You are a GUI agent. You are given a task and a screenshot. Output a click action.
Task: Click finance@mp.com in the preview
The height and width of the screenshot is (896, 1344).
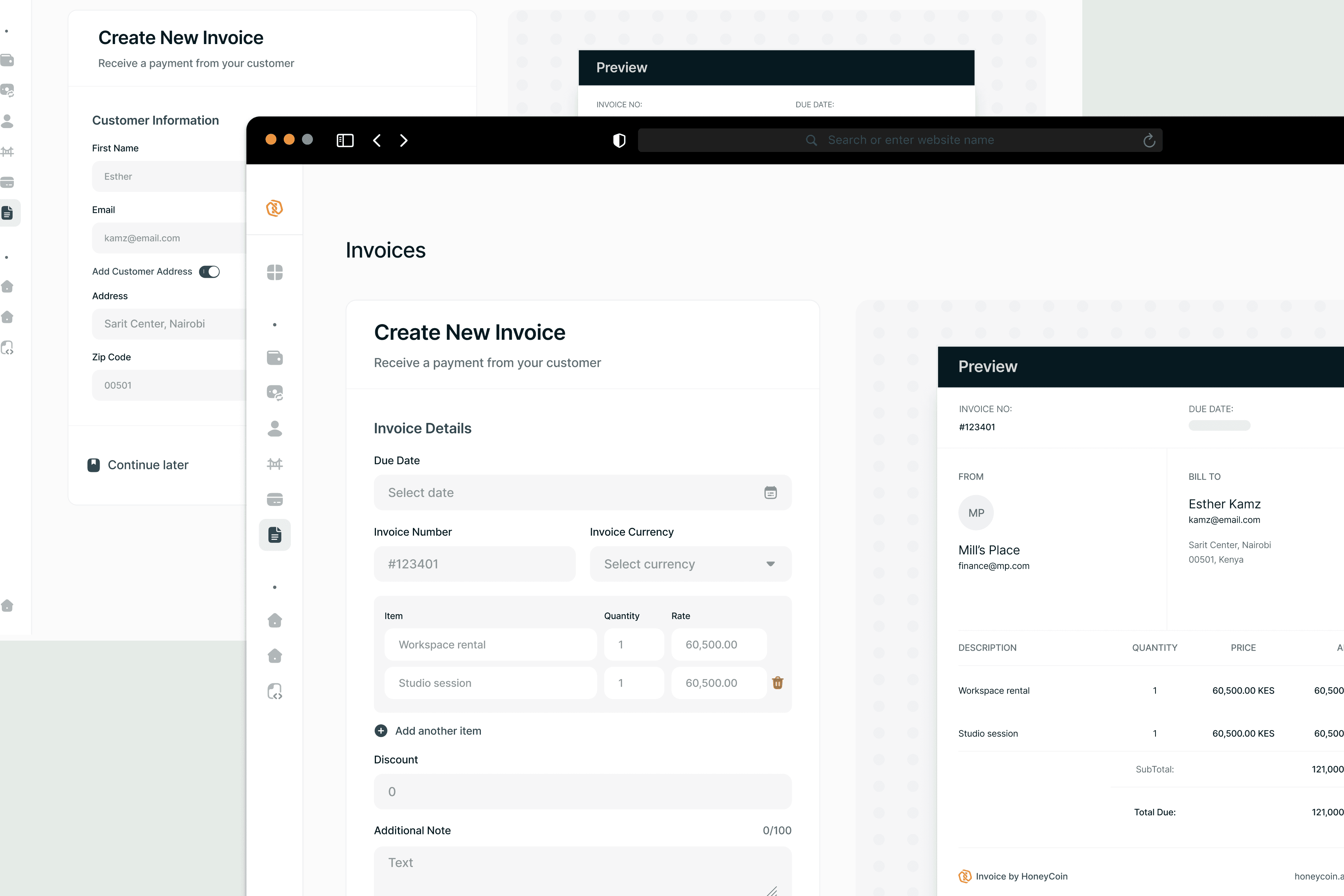point(994,566)
